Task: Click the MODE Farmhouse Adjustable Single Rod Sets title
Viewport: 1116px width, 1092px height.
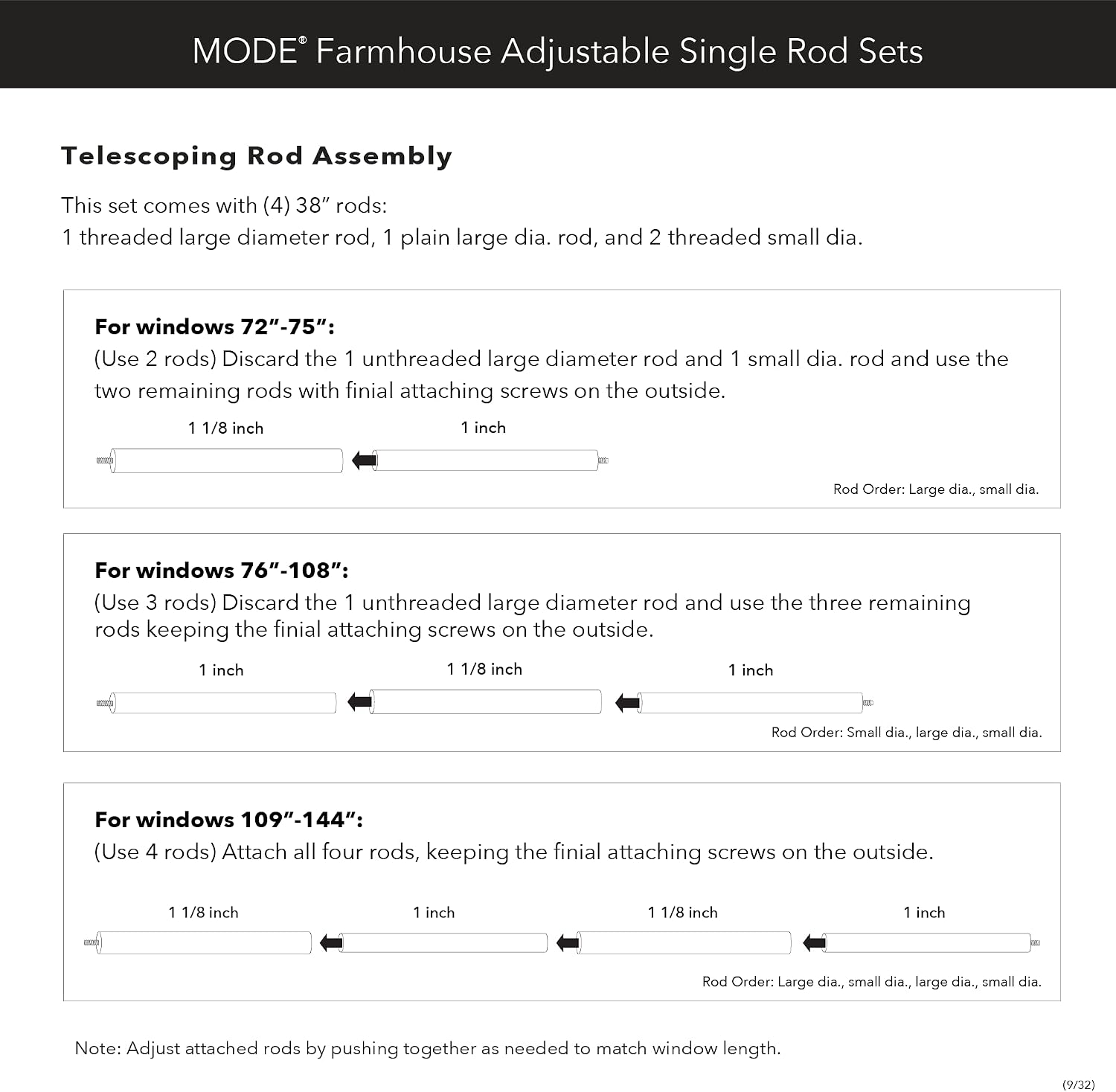Action: pos(558,51)
